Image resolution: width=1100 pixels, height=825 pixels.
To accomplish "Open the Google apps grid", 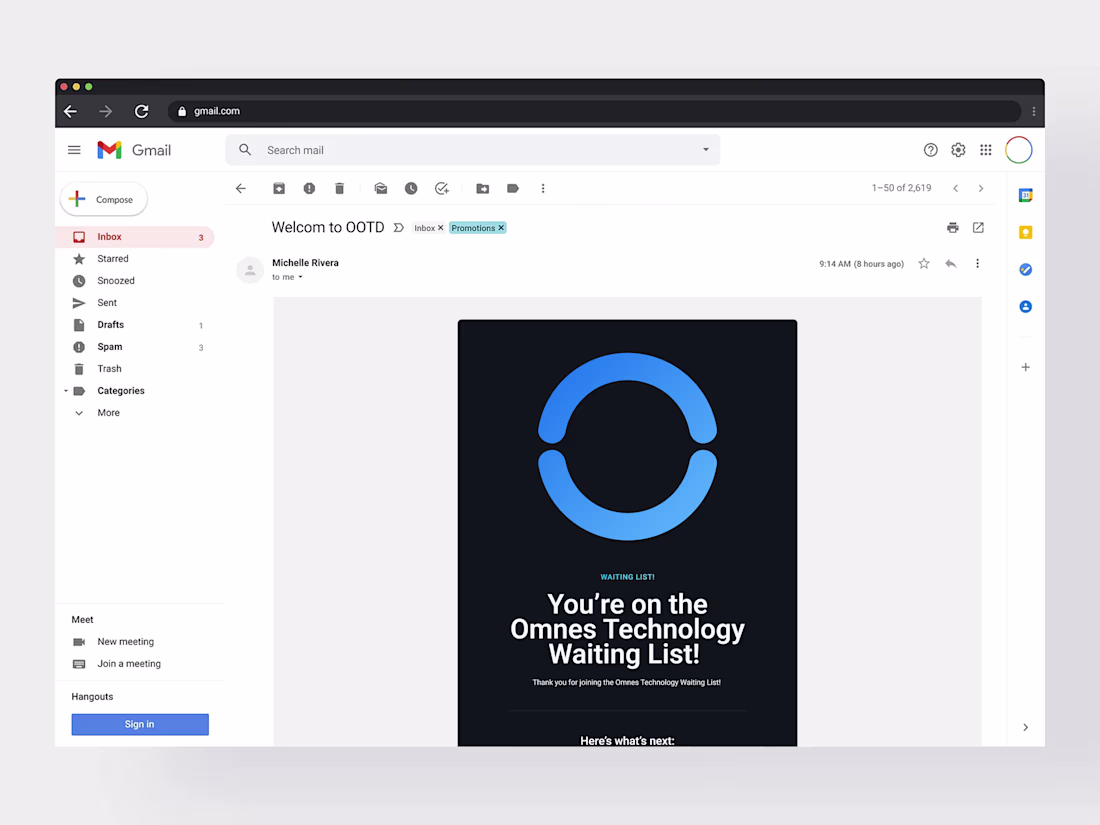I will [986, 150].
